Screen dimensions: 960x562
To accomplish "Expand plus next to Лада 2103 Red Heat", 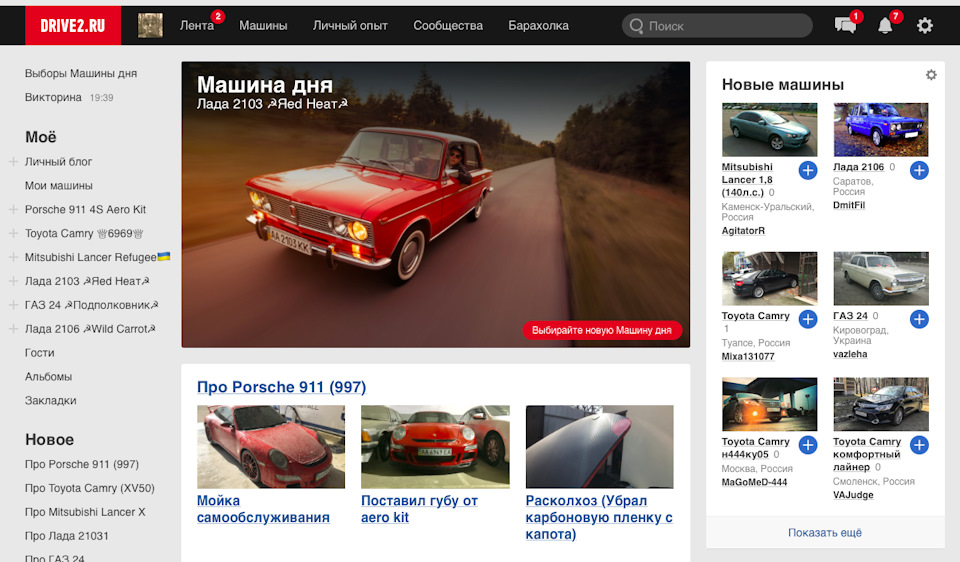I will (x=13, y=281).
